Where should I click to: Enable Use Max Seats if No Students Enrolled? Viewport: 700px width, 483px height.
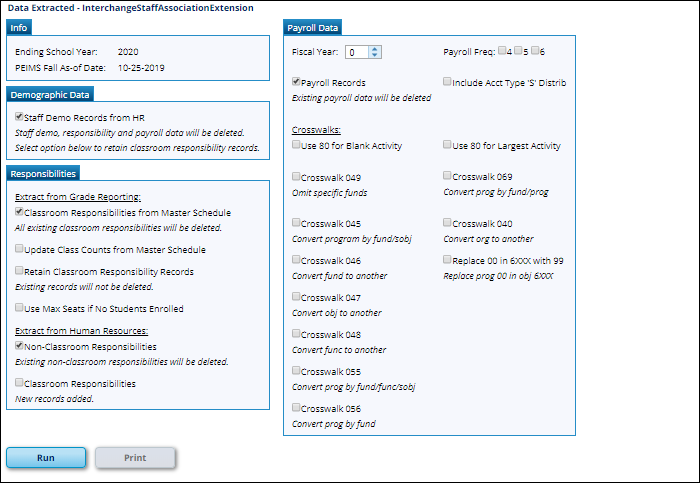(x=20, y=309)
